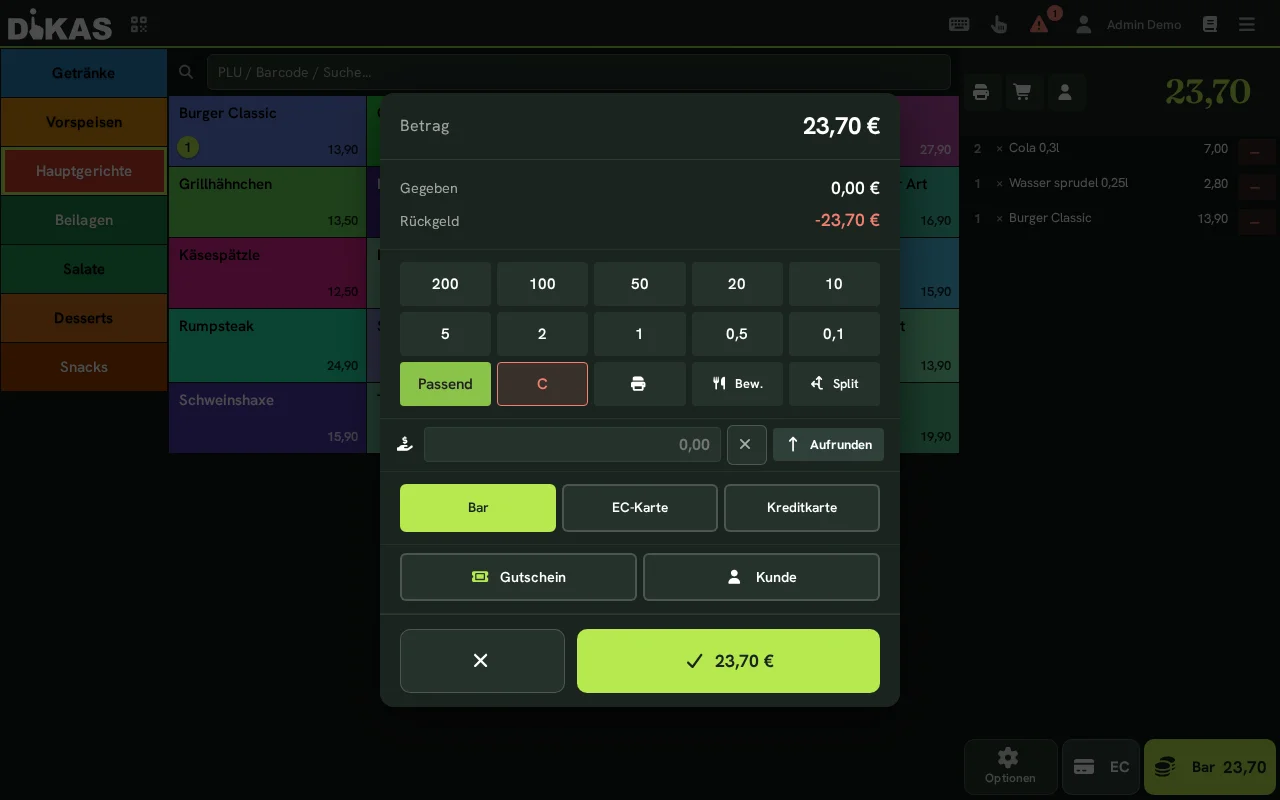Click the shopping cart icon above the order list
1280x800 pixels.
point(1022,92)
